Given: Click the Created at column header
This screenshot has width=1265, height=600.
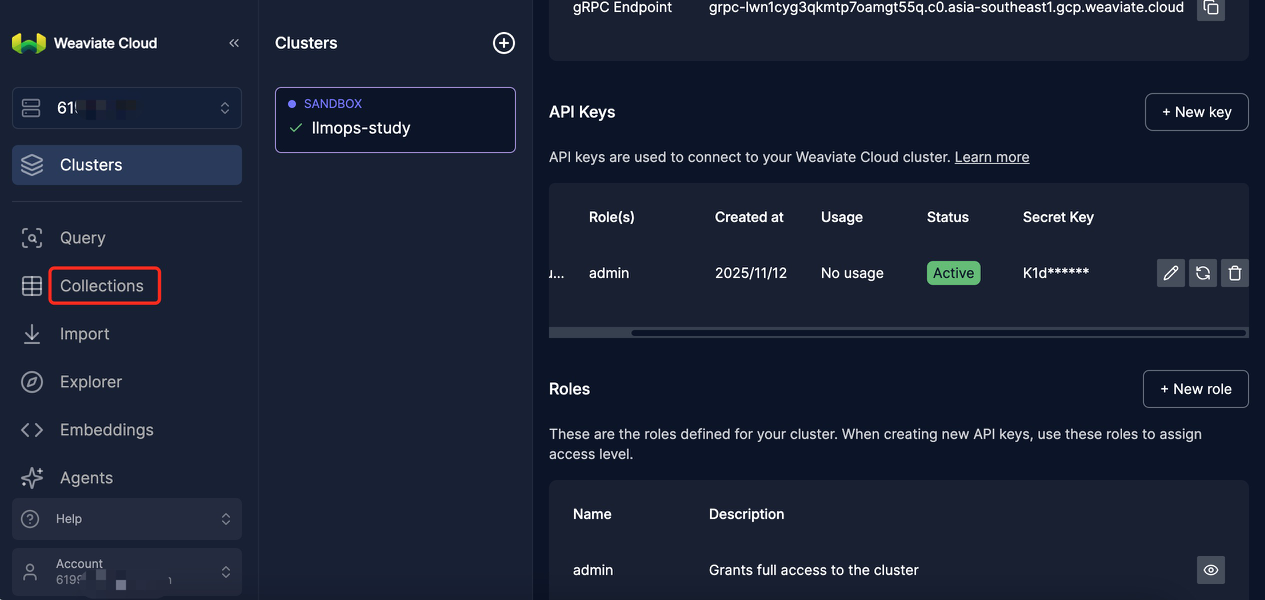Looking at the screenshot, I should (x=749, y=217).
